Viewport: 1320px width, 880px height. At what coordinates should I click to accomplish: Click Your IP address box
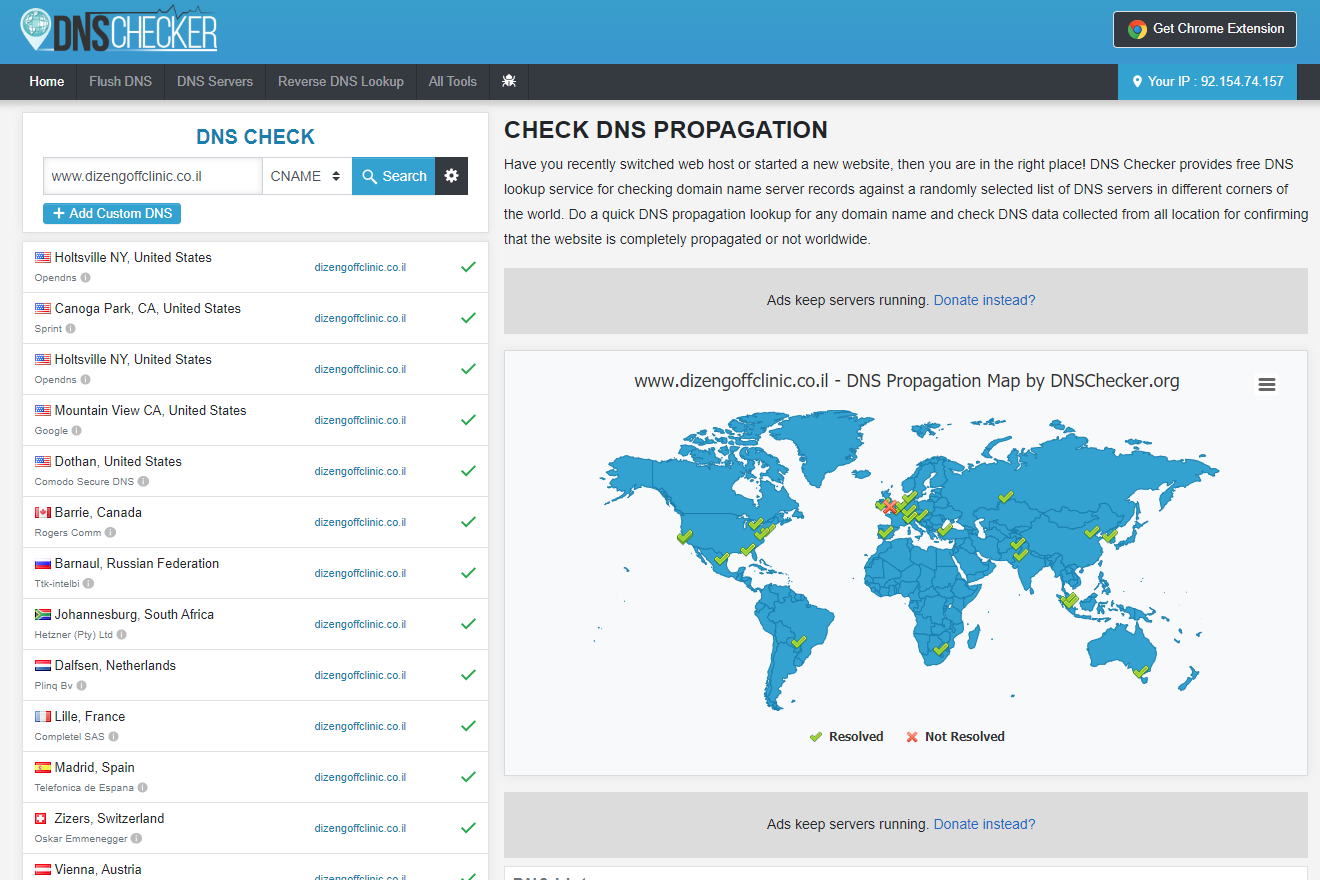(1207, 81)
